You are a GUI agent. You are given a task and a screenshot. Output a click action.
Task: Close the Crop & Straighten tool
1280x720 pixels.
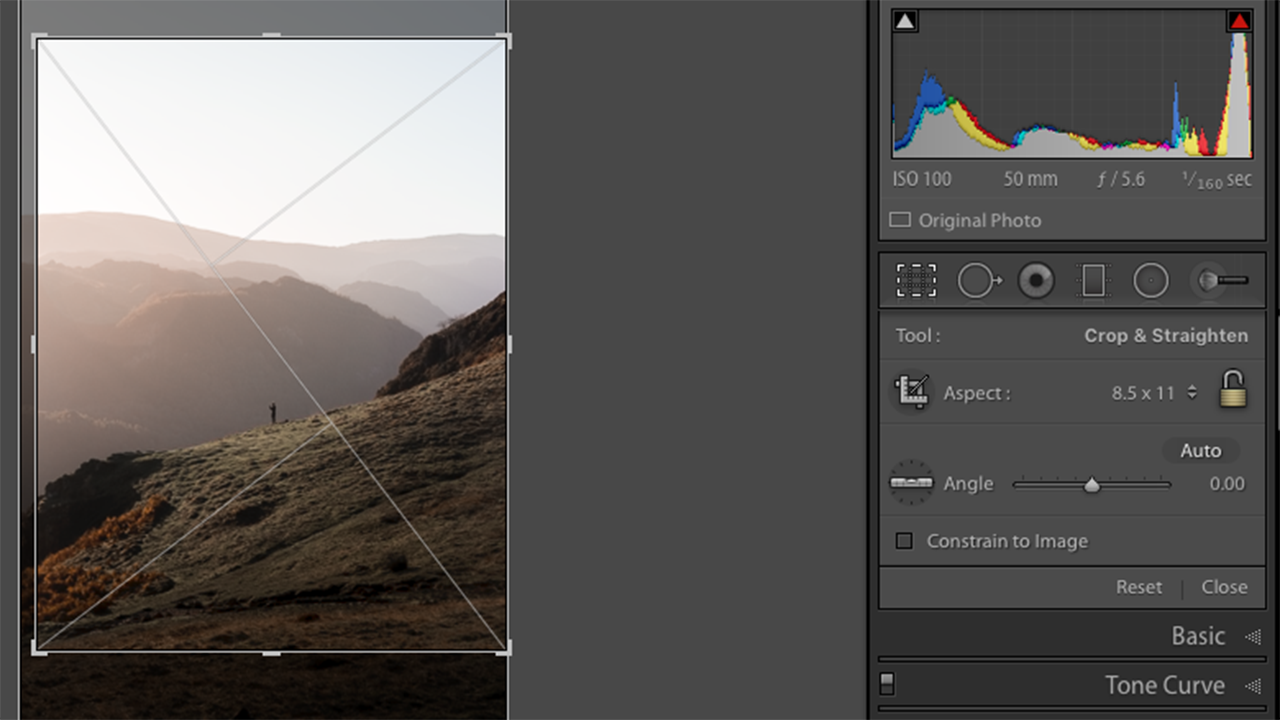tap(1224, 587)
